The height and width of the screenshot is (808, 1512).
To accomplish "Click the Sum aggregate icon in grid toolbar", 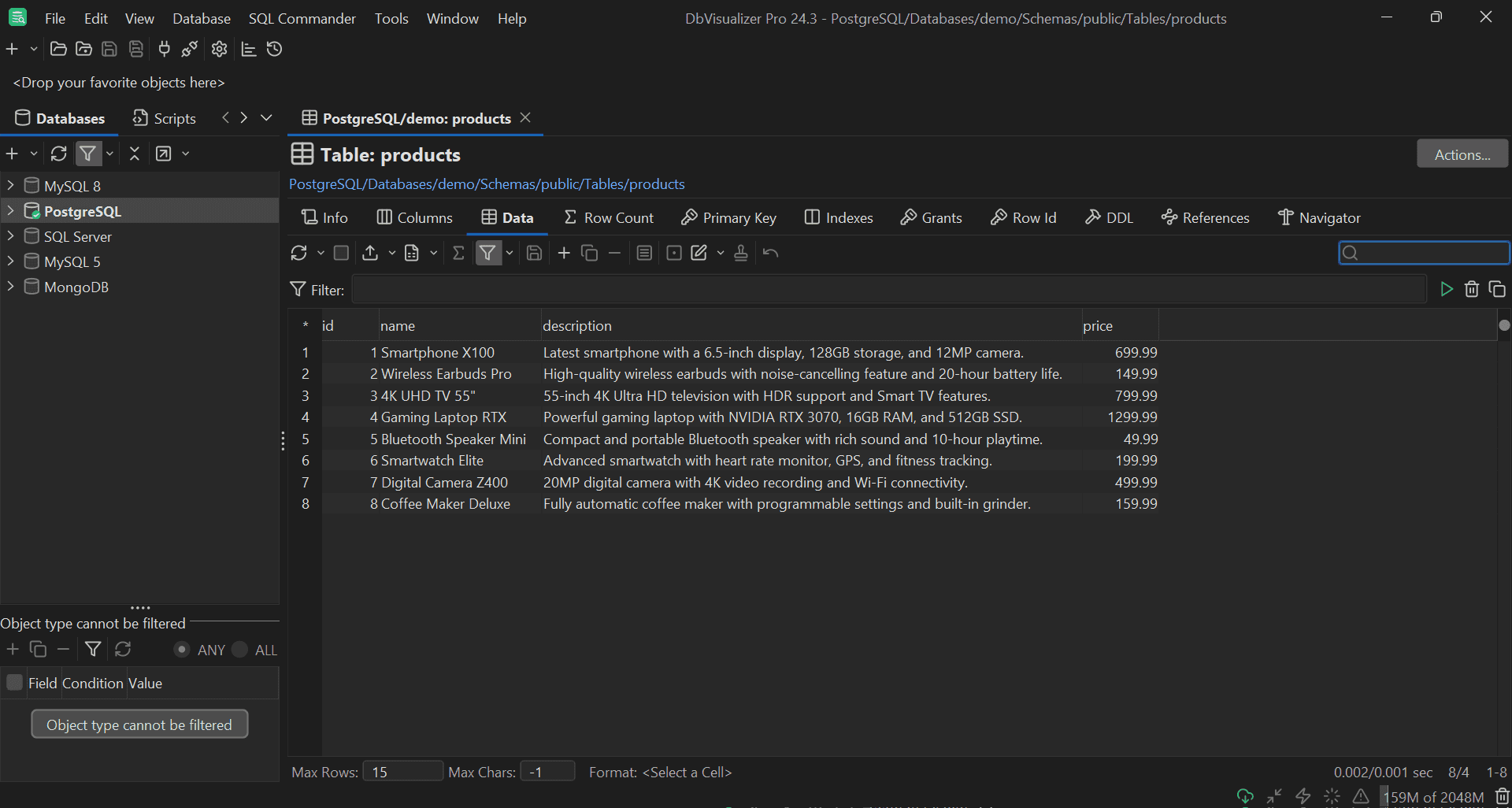I will pyautogui.click(x=459, y=253).
